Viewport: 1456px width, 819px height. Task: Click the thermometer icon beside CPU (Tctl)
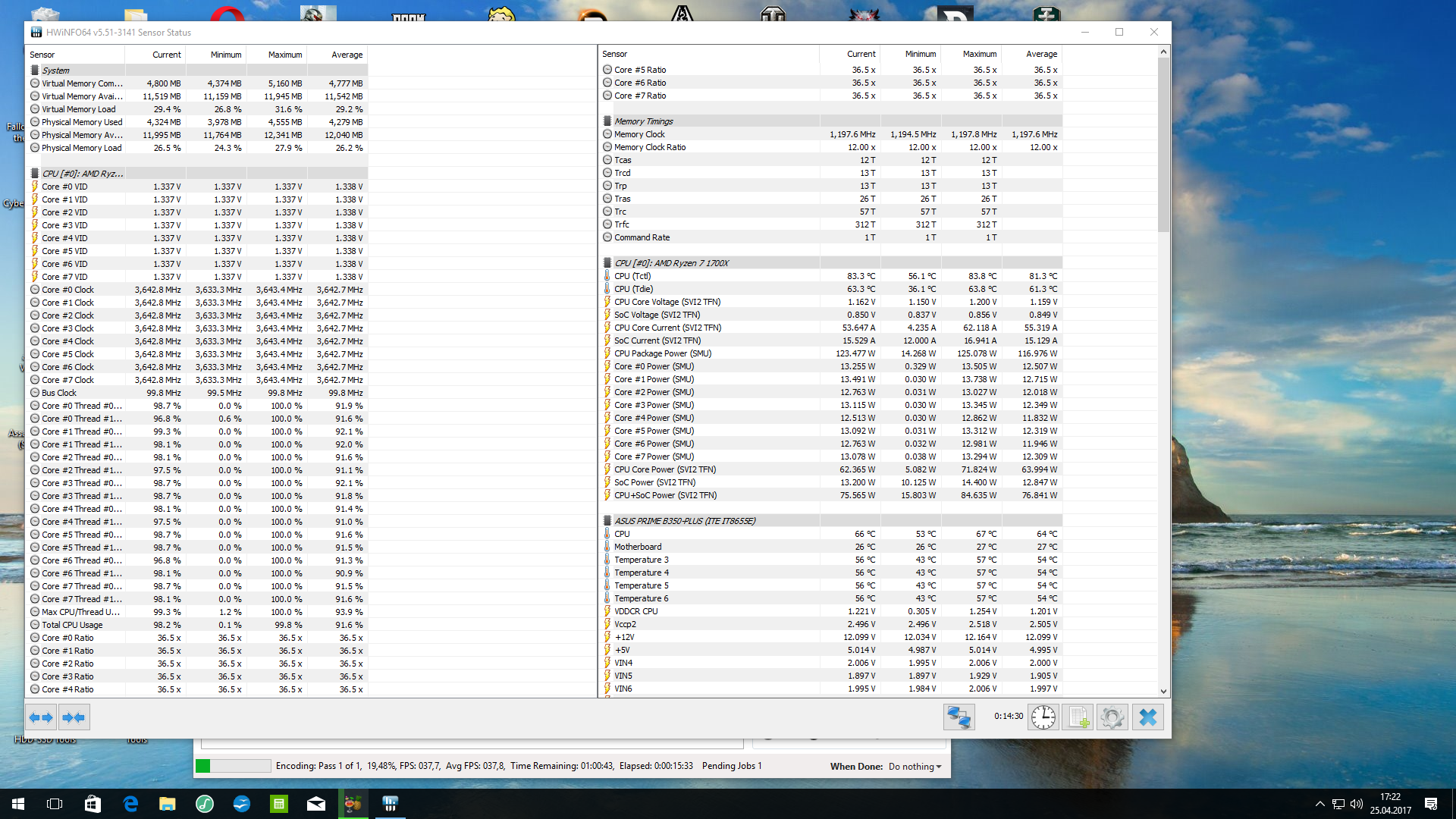click(x=607, y=276)
